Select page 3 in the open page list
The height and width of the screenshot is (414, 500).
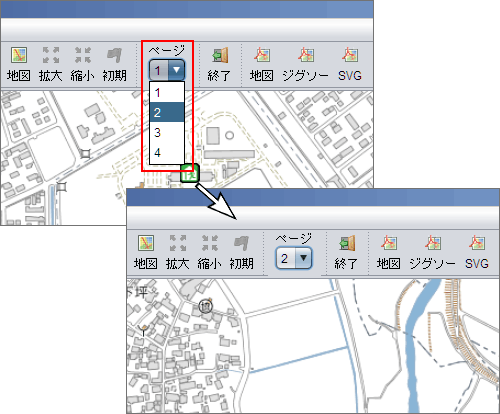[x=167, y=132]
